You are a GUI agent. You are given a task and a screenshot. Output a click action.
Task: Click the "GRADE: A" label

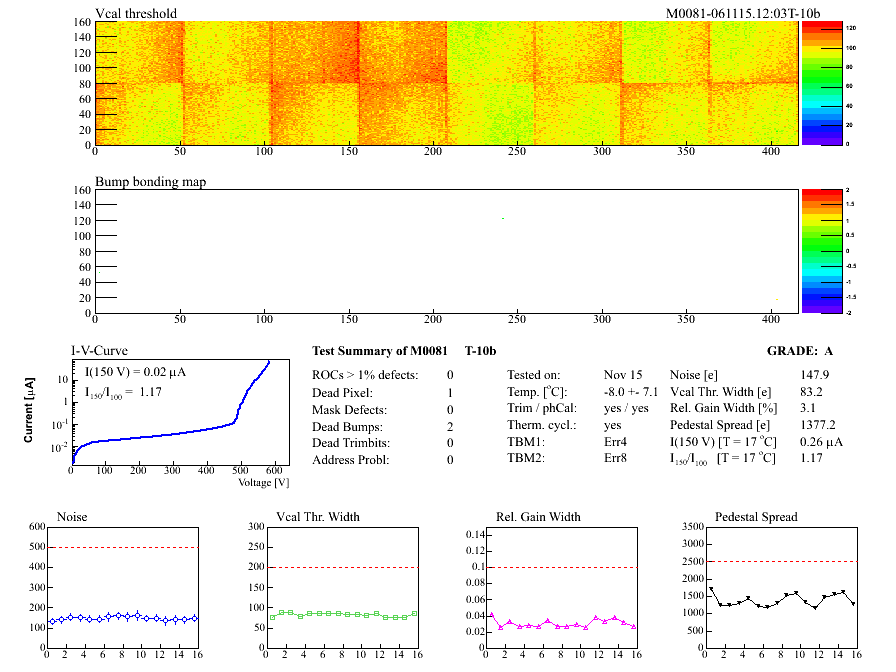pyautogui.click(x=799, y=352)
